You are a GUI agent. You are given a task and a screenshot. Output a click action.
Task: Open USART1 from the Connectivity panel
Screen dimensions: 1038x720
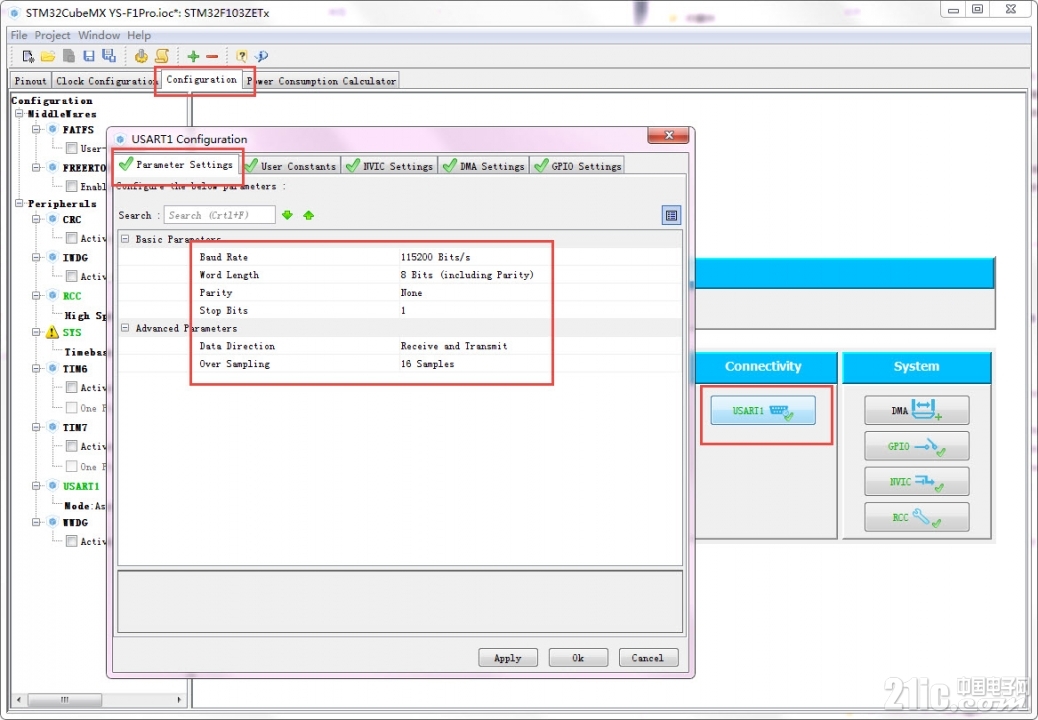pos(763,410)
